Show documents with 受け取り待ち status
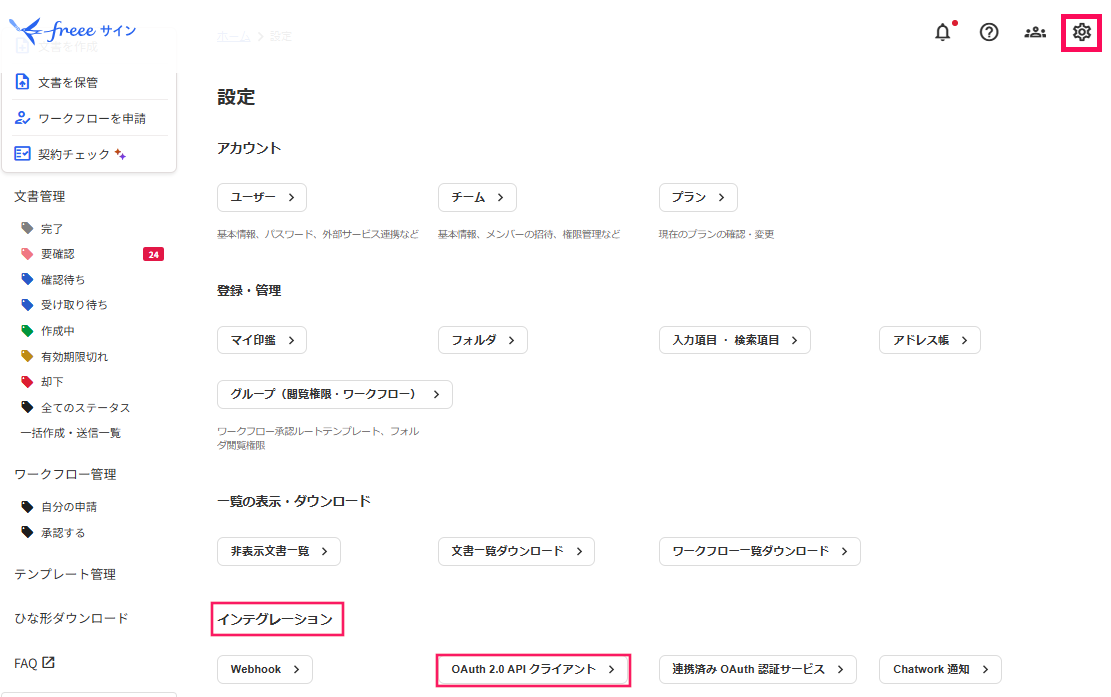The image size is (1111, 697). (74, 305)
